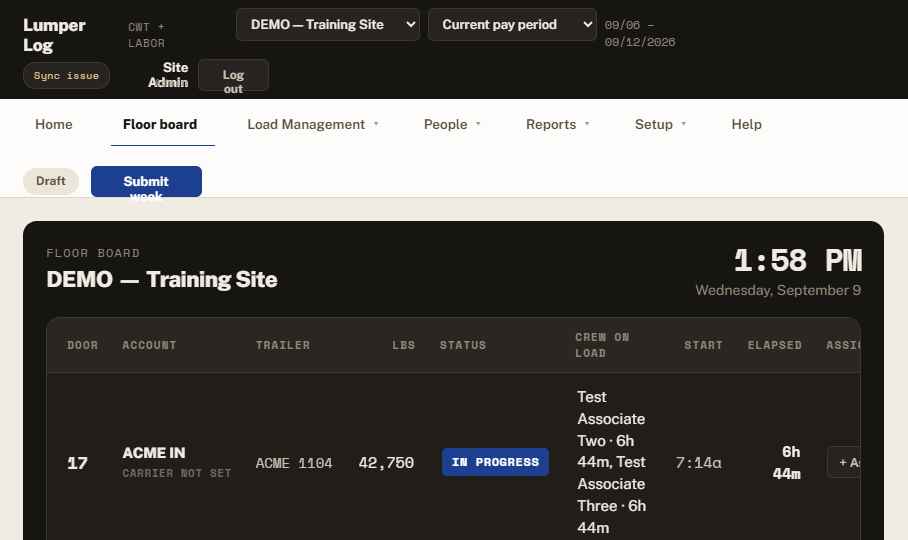The height and width of the screenshot is (540, 908).
Task: Click the Draft status pill
Action: 51,181
